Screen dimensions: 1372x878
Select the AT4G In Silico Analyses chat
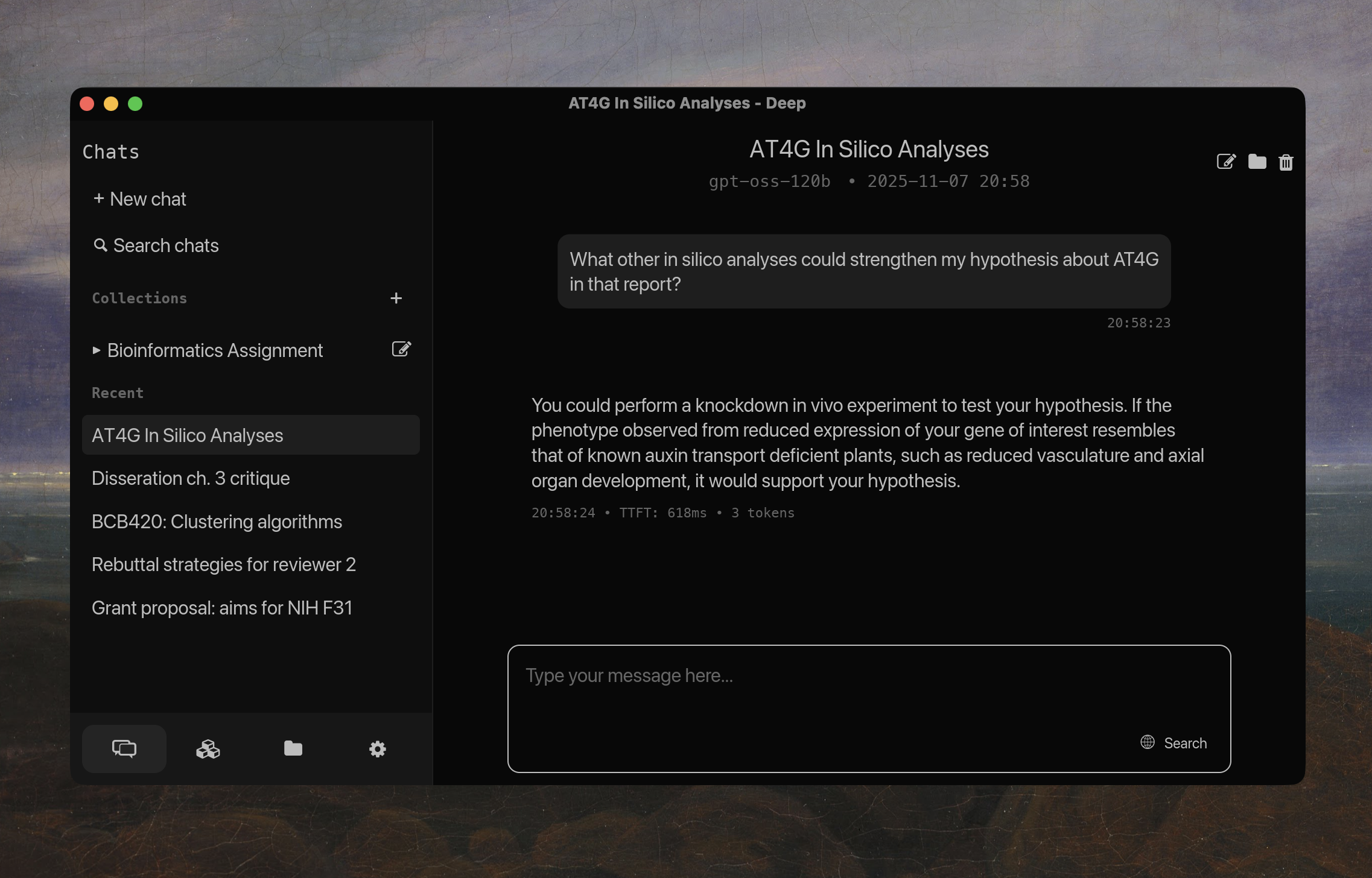tap(188, 435)
